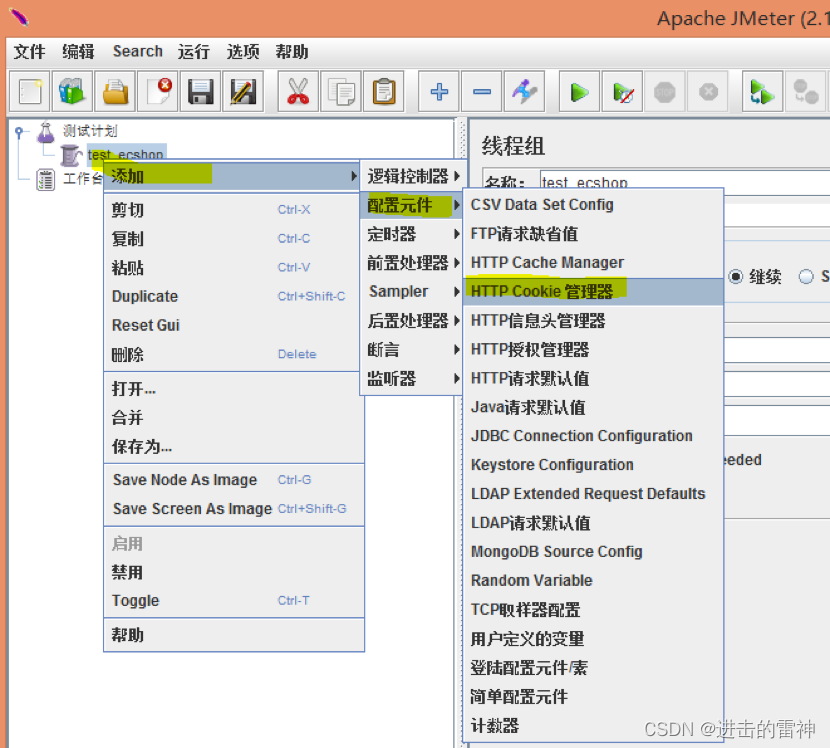The width and height of the screenshot is (830, 748).
Task: Choose Keystore Configuration entry
Action: coord(593,465)
